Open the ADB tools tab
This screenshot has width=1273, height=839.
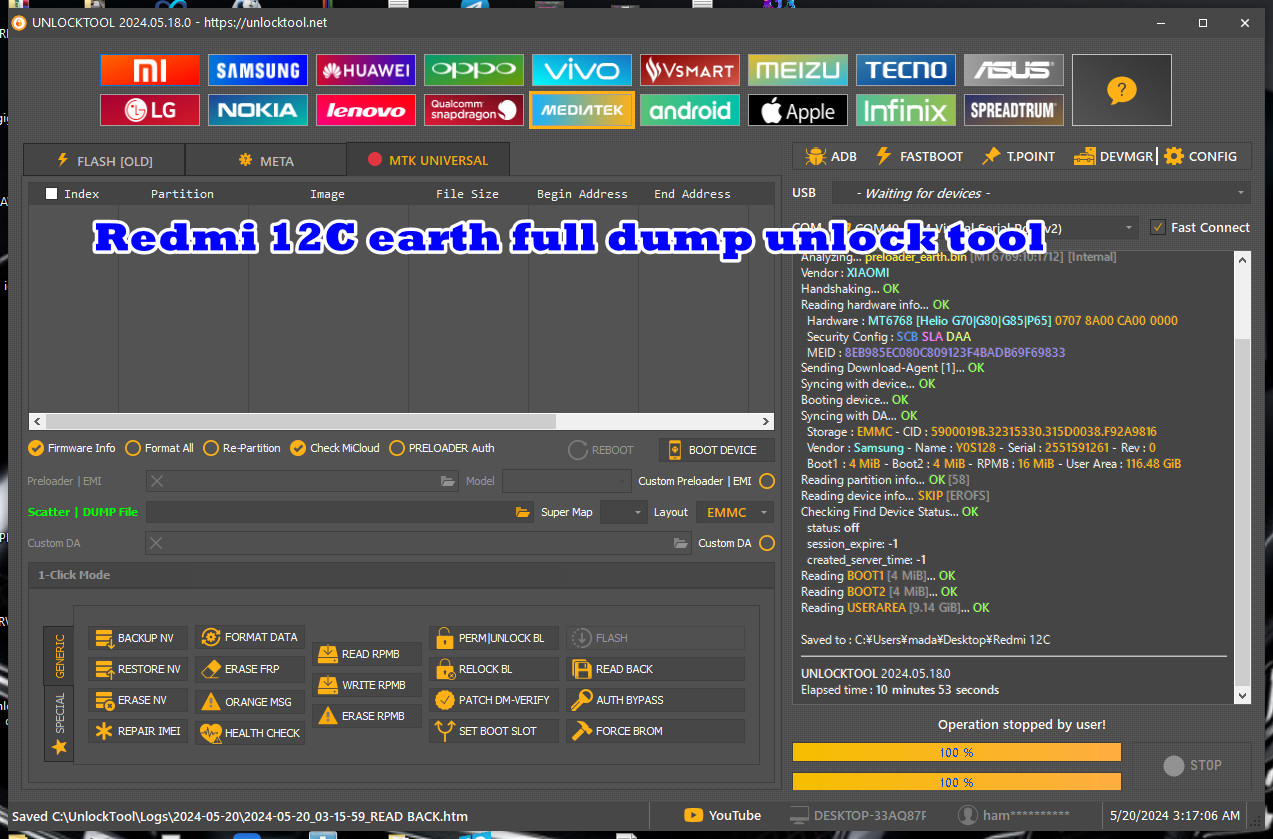(x=831, y=156)
